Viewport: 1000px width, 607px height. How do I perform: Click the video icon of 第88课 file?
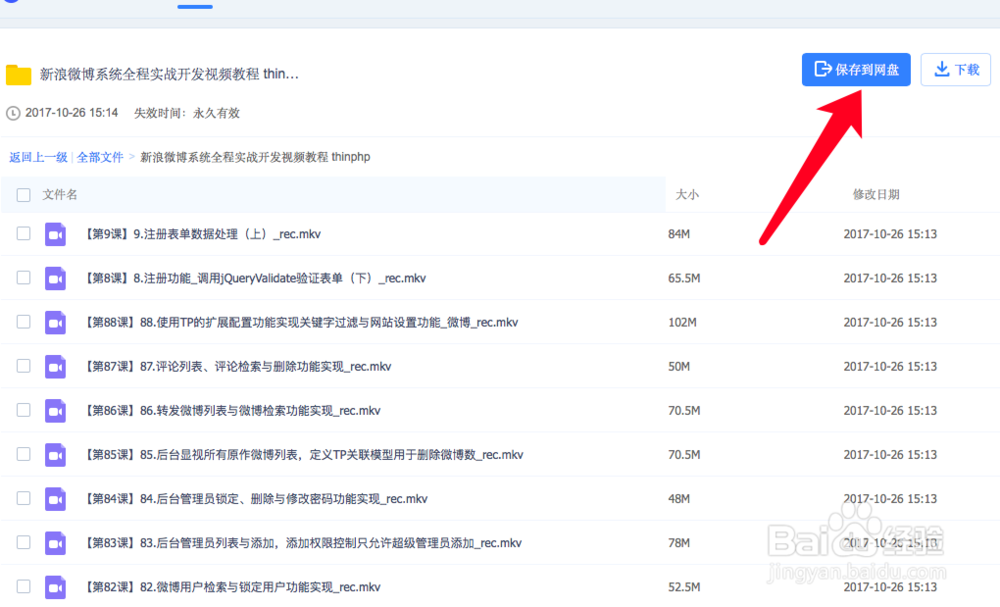coord(55,323)
